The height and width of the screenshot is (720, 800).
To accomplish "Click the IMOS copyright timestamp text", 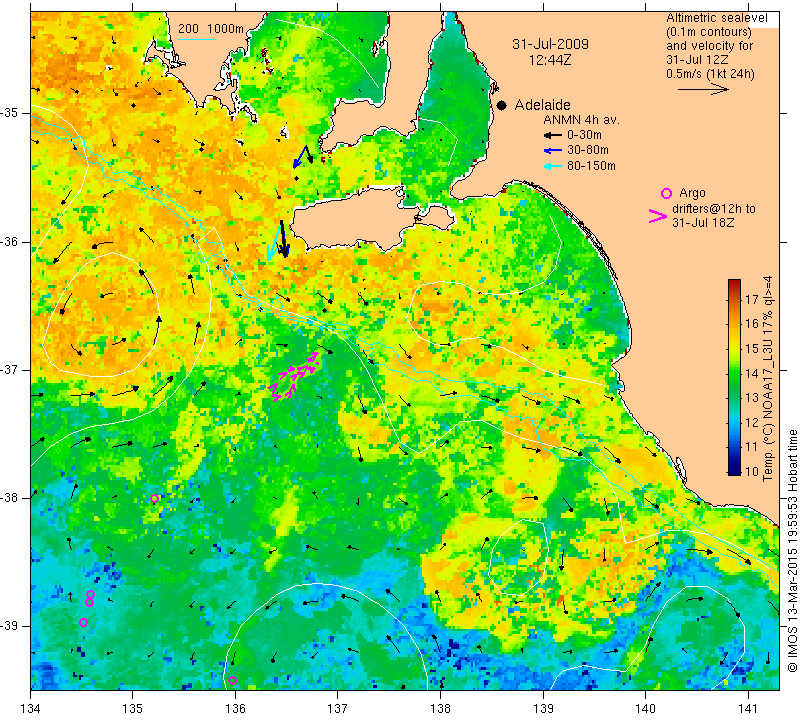I will click(x=792, y=550).
